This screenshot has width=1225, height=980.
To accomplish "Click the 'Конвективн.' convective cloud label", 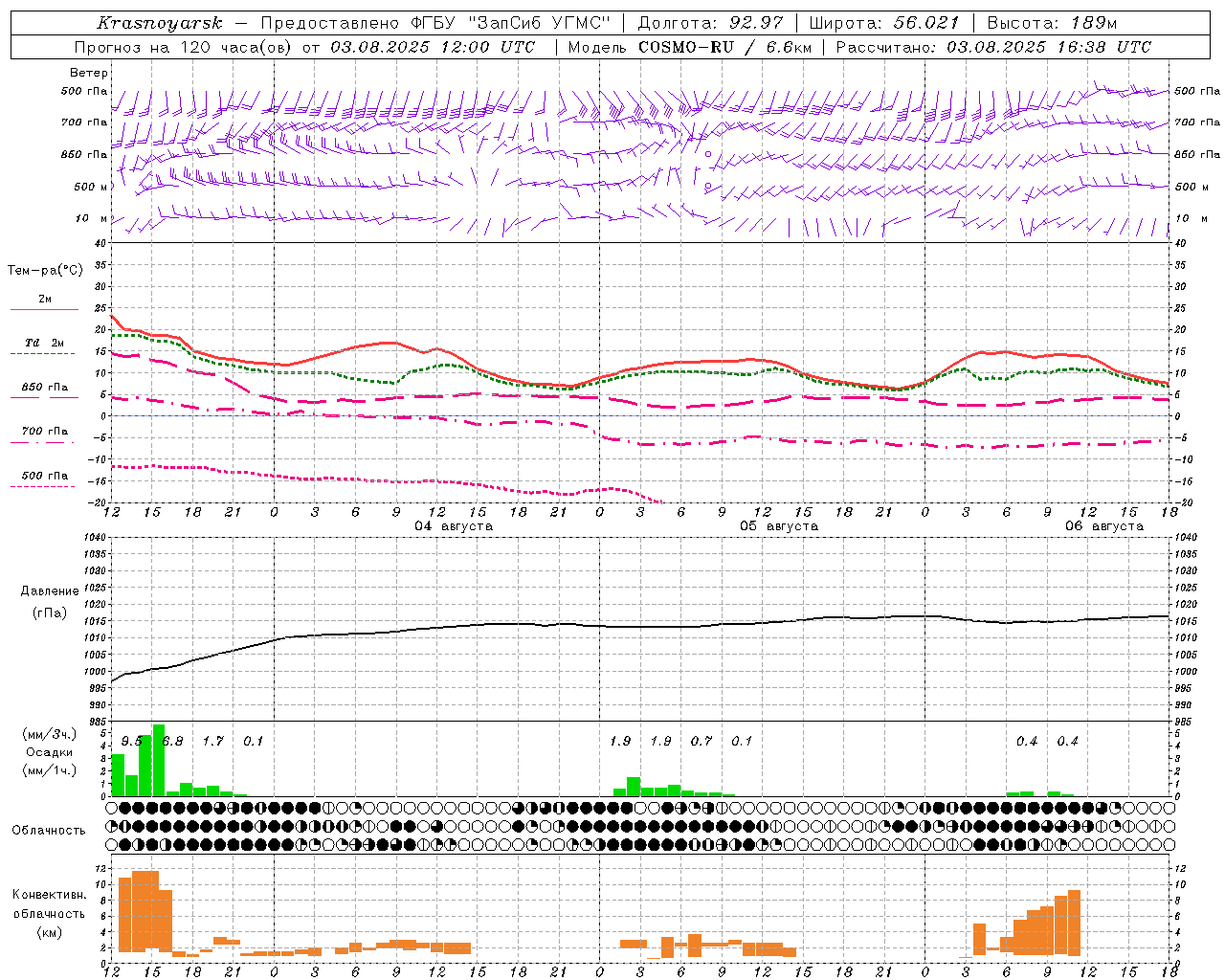I will point(50,895).
